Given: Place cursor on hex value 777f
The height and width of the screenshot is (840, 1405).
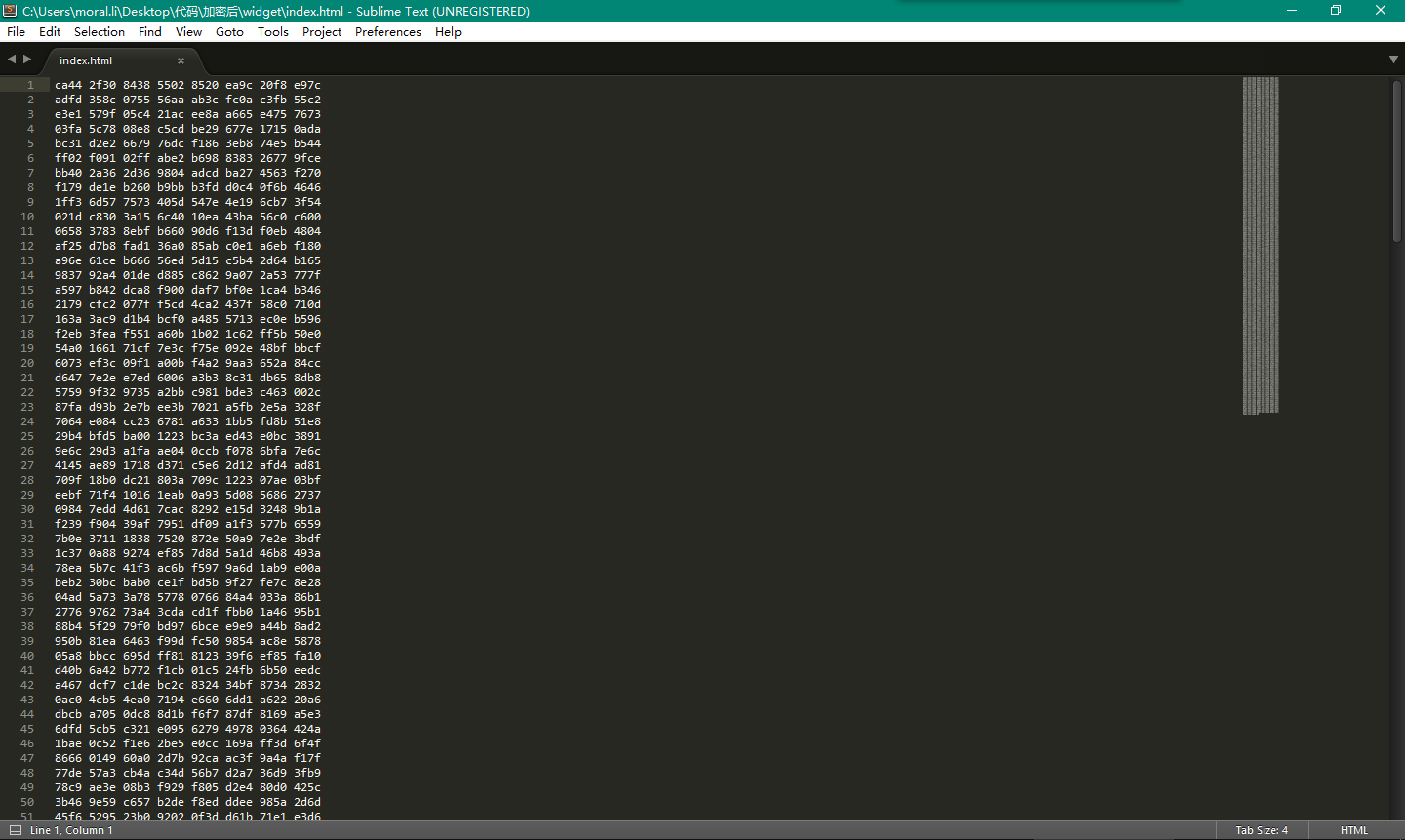Looking at the screenshot, I should [x=307, y=275].
